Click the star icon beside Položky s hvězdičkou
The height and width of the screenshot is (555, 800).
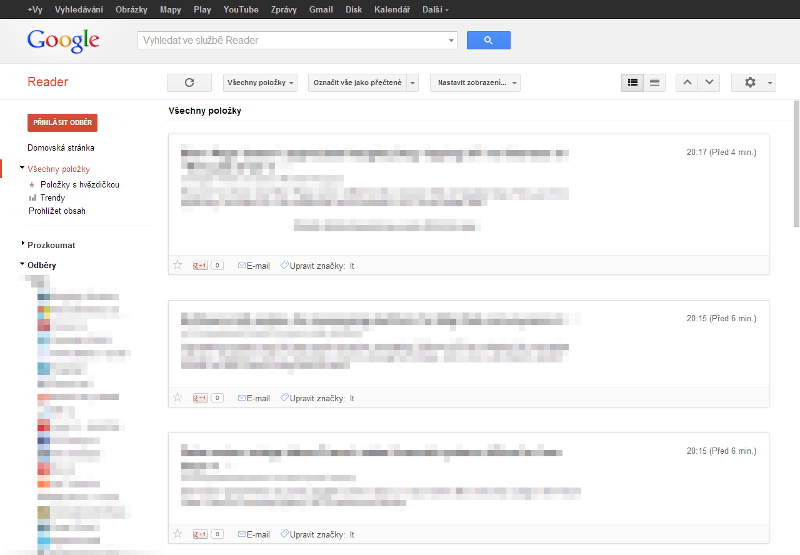[32, 185]
